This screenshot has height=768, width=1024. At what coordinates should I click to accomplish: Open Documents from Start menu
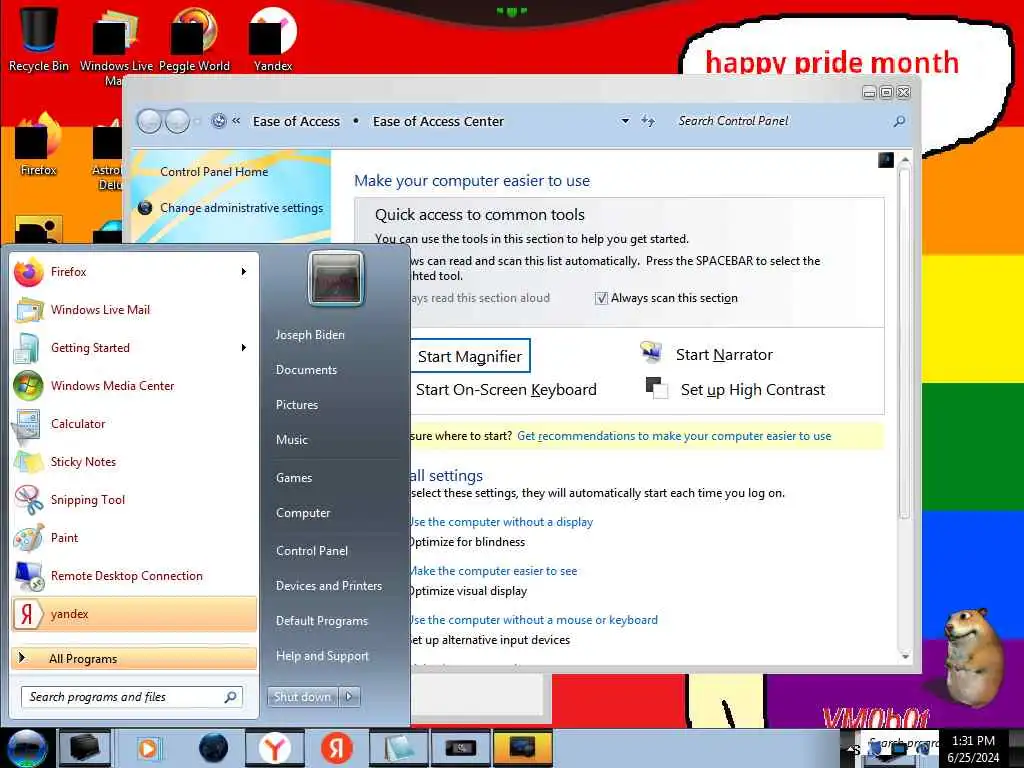point(306,370)
